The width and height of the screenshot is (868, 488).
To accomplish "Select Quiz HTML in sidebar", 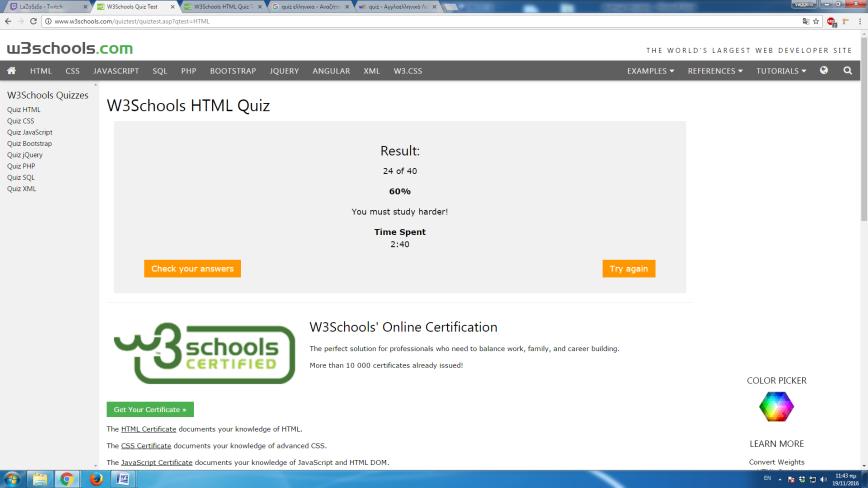I will pos(24,110).
